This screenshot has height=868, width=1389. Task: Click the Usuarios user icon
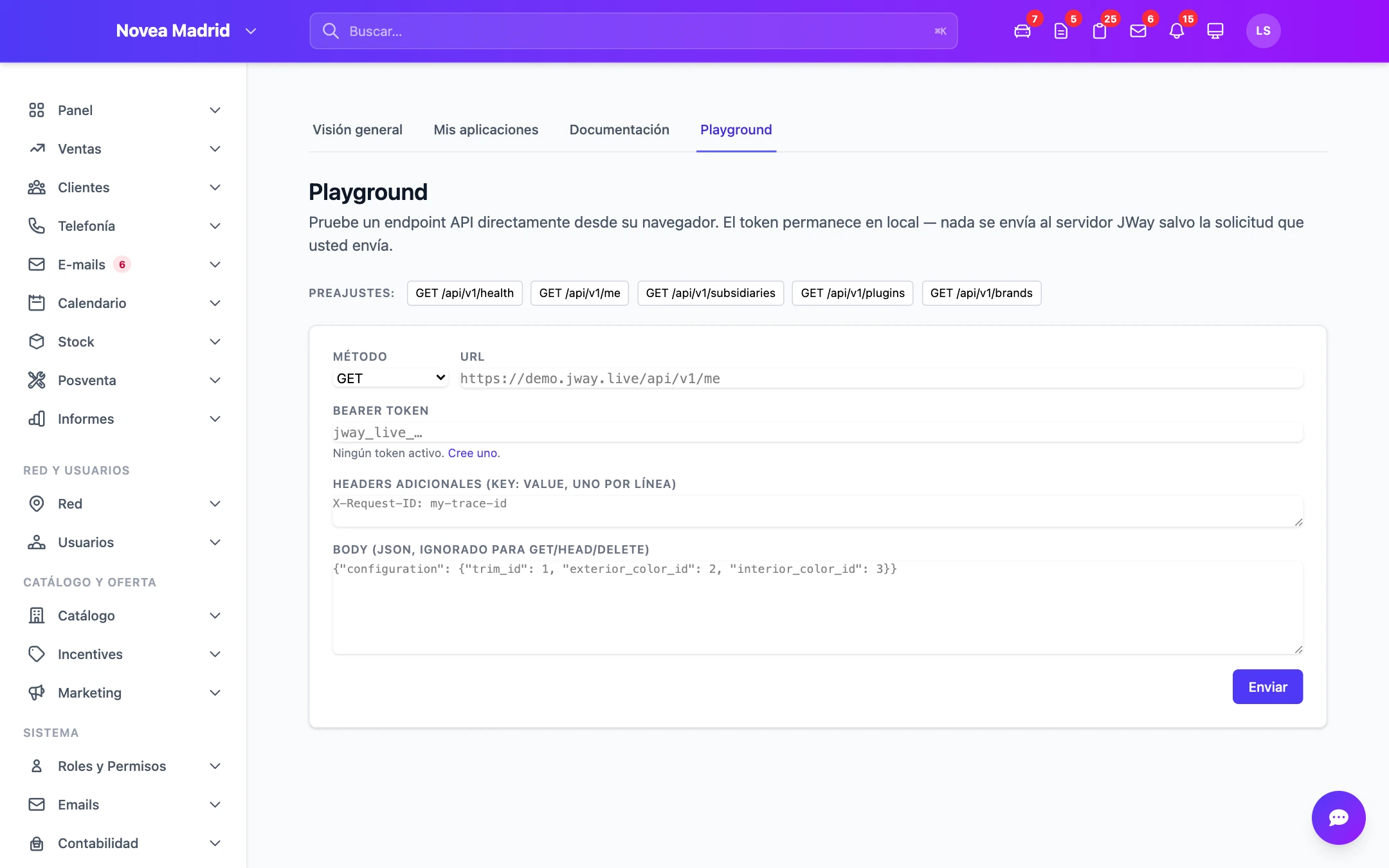point(37,542)
